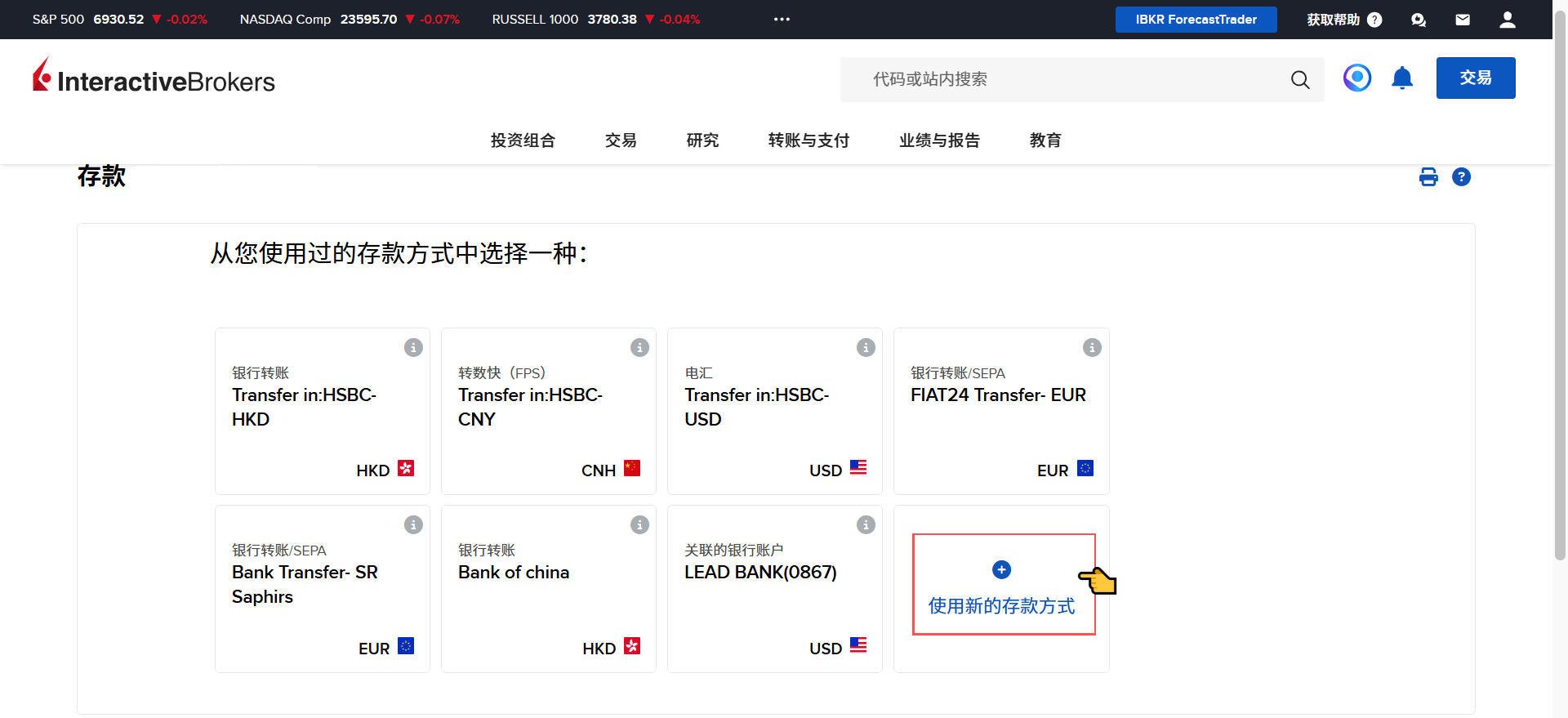Click info icon on LEAD BANK card
Screen dimensions: 1568x718
point(866,525)
